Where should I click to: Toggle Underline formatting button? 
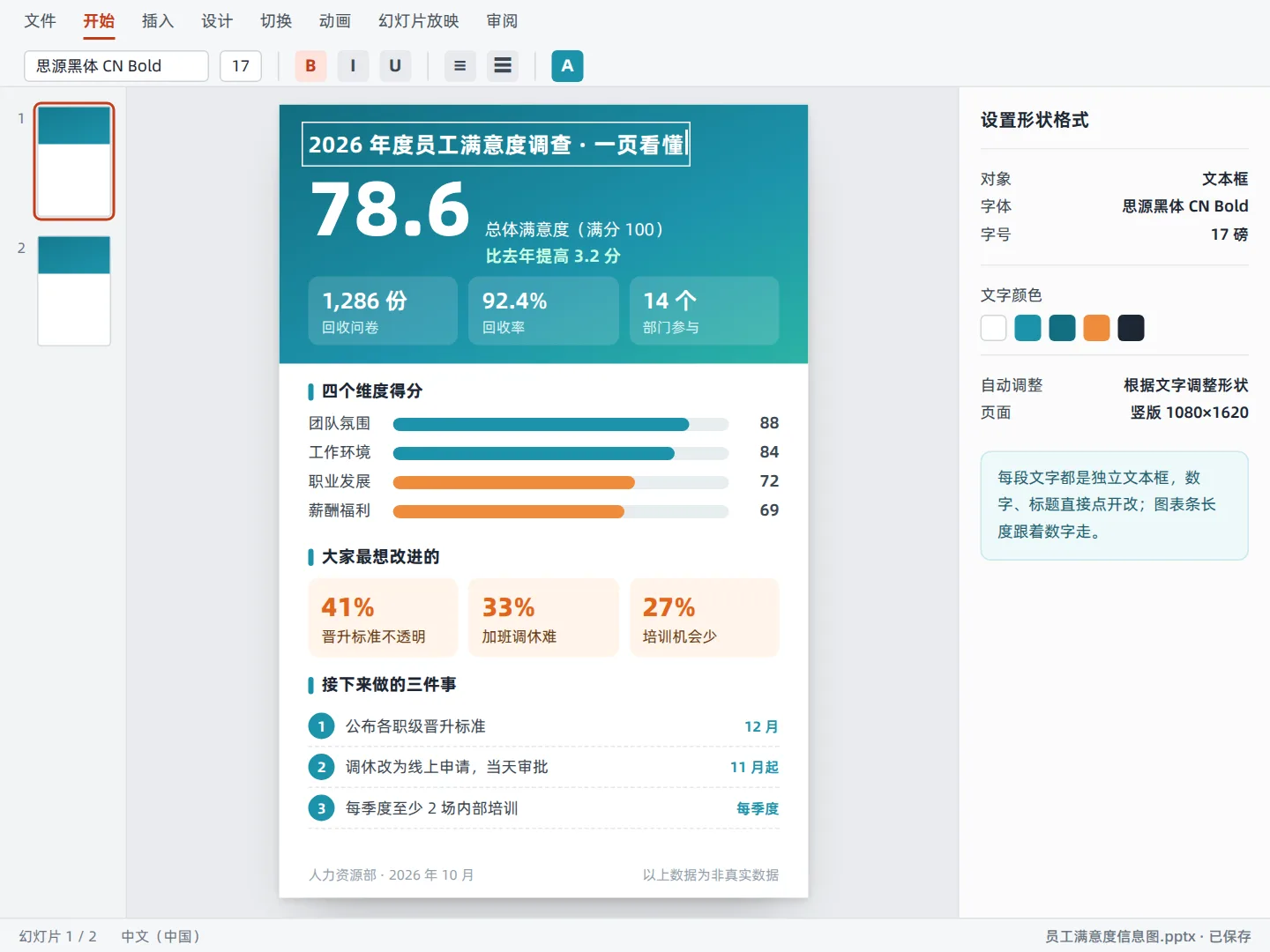(x=395, y=66)
